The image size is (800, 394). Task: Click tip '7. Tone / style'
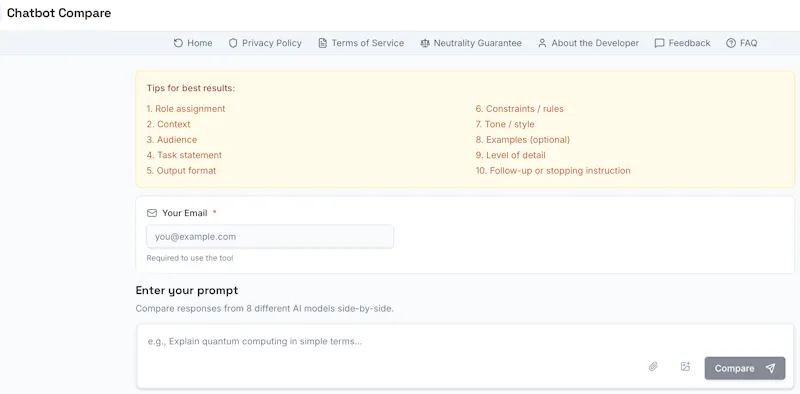[x=505, y=124]
